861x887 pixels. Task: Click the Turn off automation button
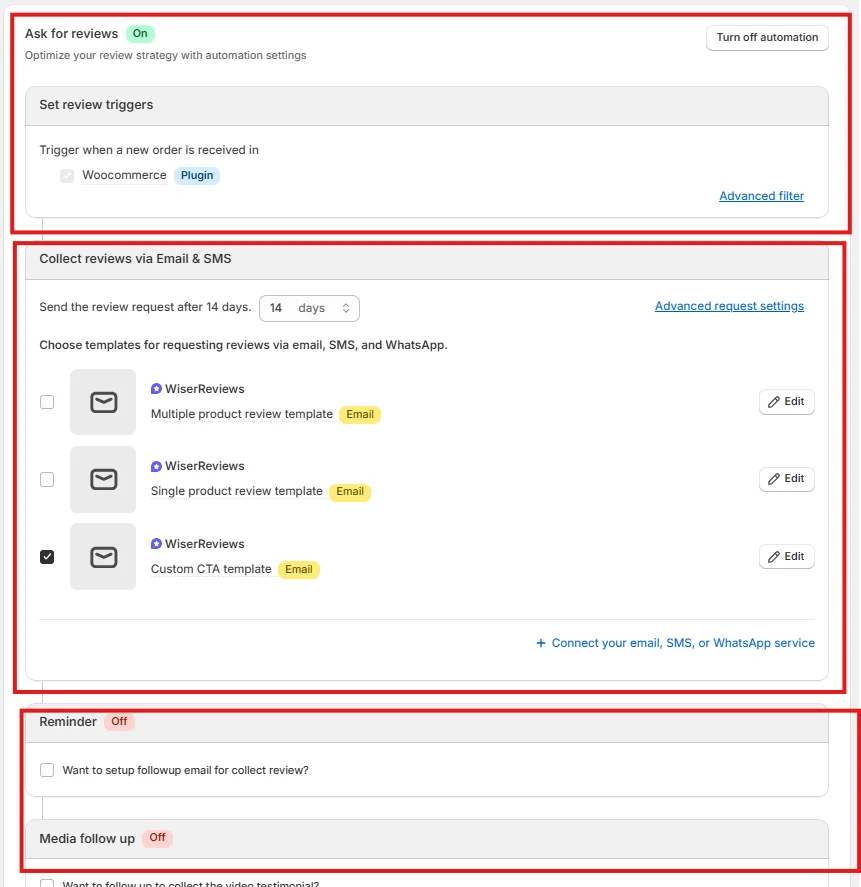(767, 37)
